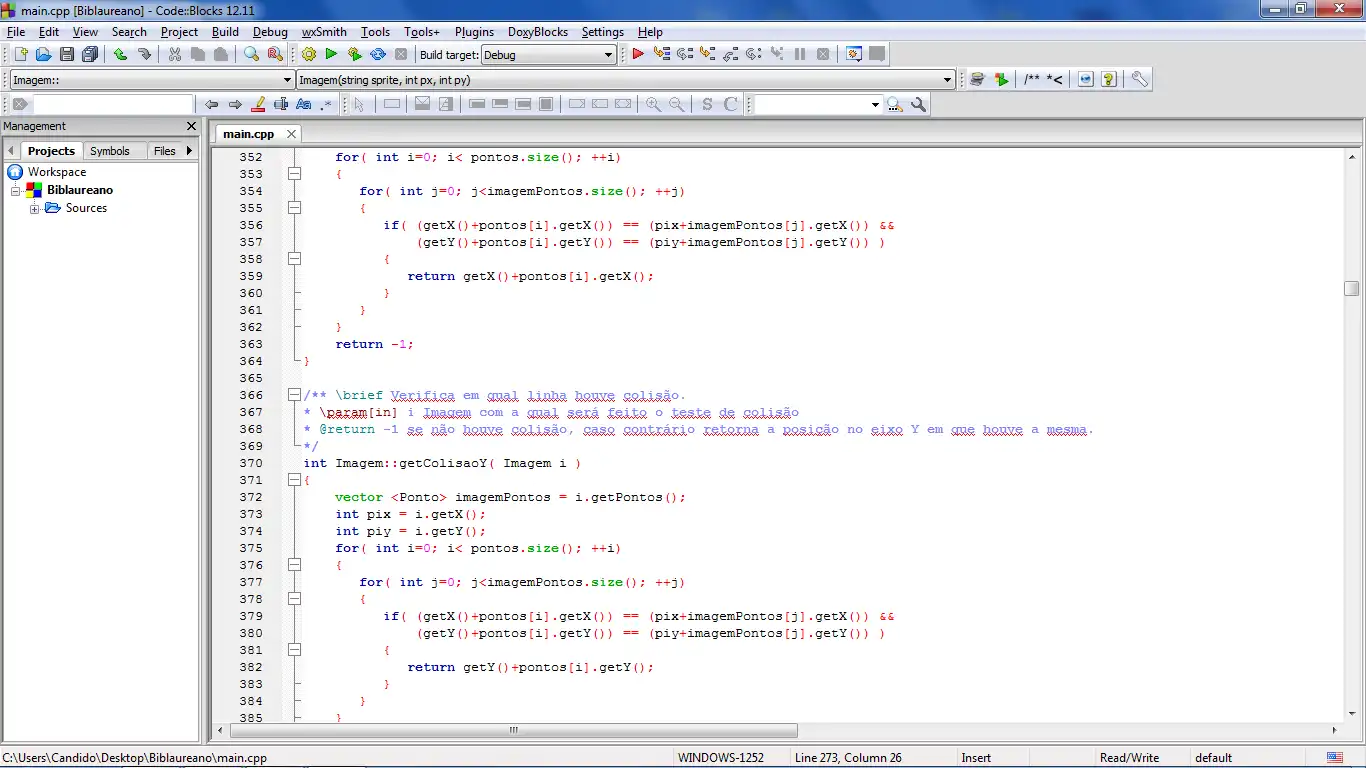Click the Open file folder icon

(43, 54)
